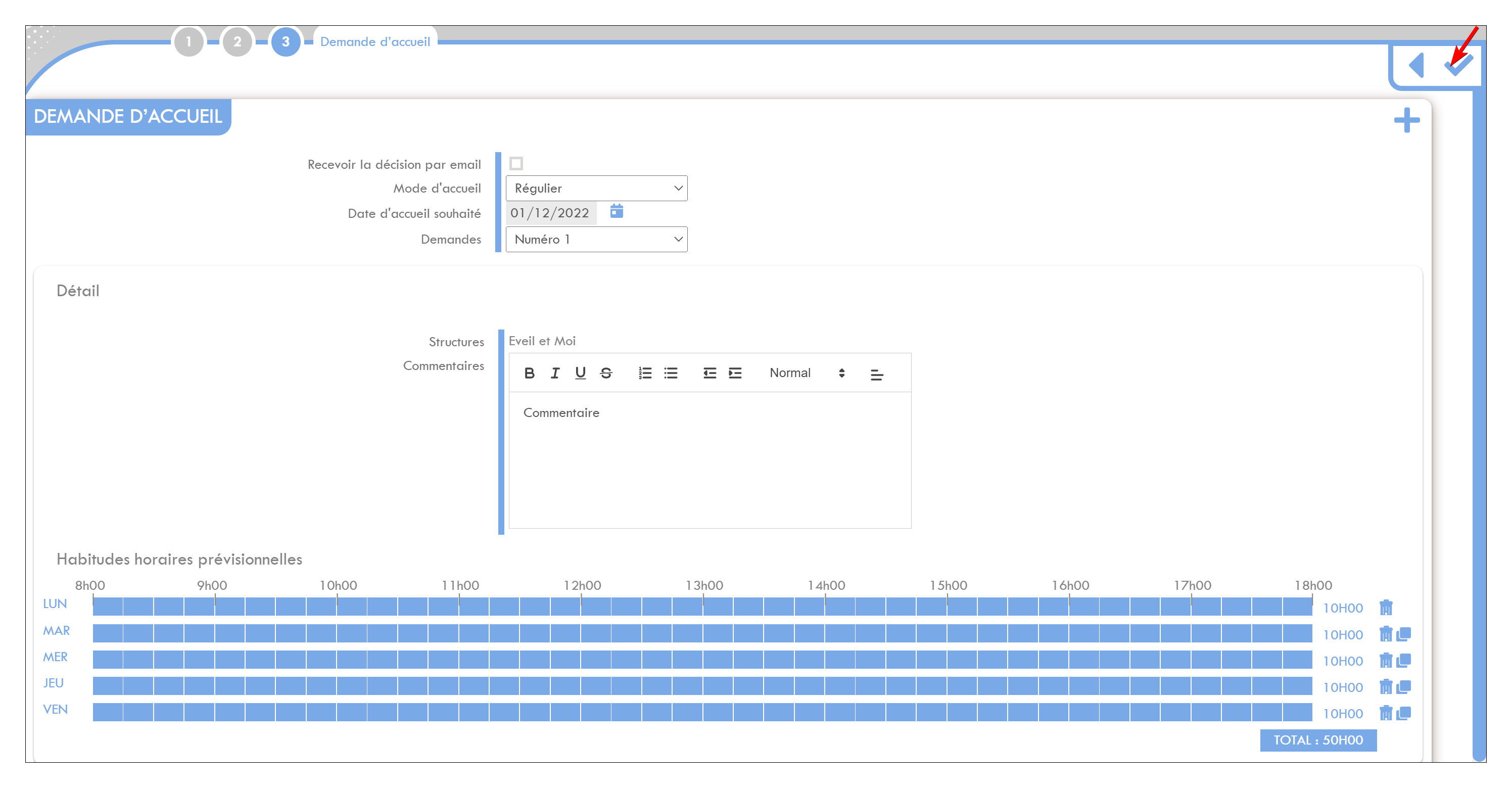The width and height of the screenshot is (1512, 788).
Task: Delete the MAR schedule row
Action: (1386, 633)
